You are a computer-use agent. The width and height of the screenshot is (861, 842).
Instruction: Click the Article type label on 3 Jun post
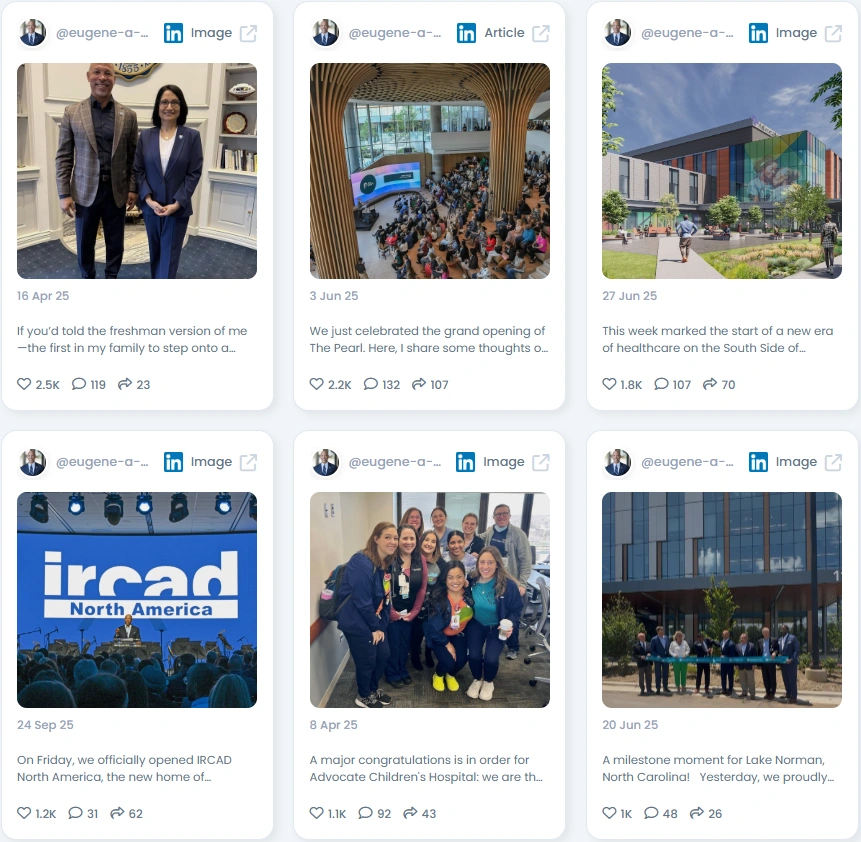(504, 33)
